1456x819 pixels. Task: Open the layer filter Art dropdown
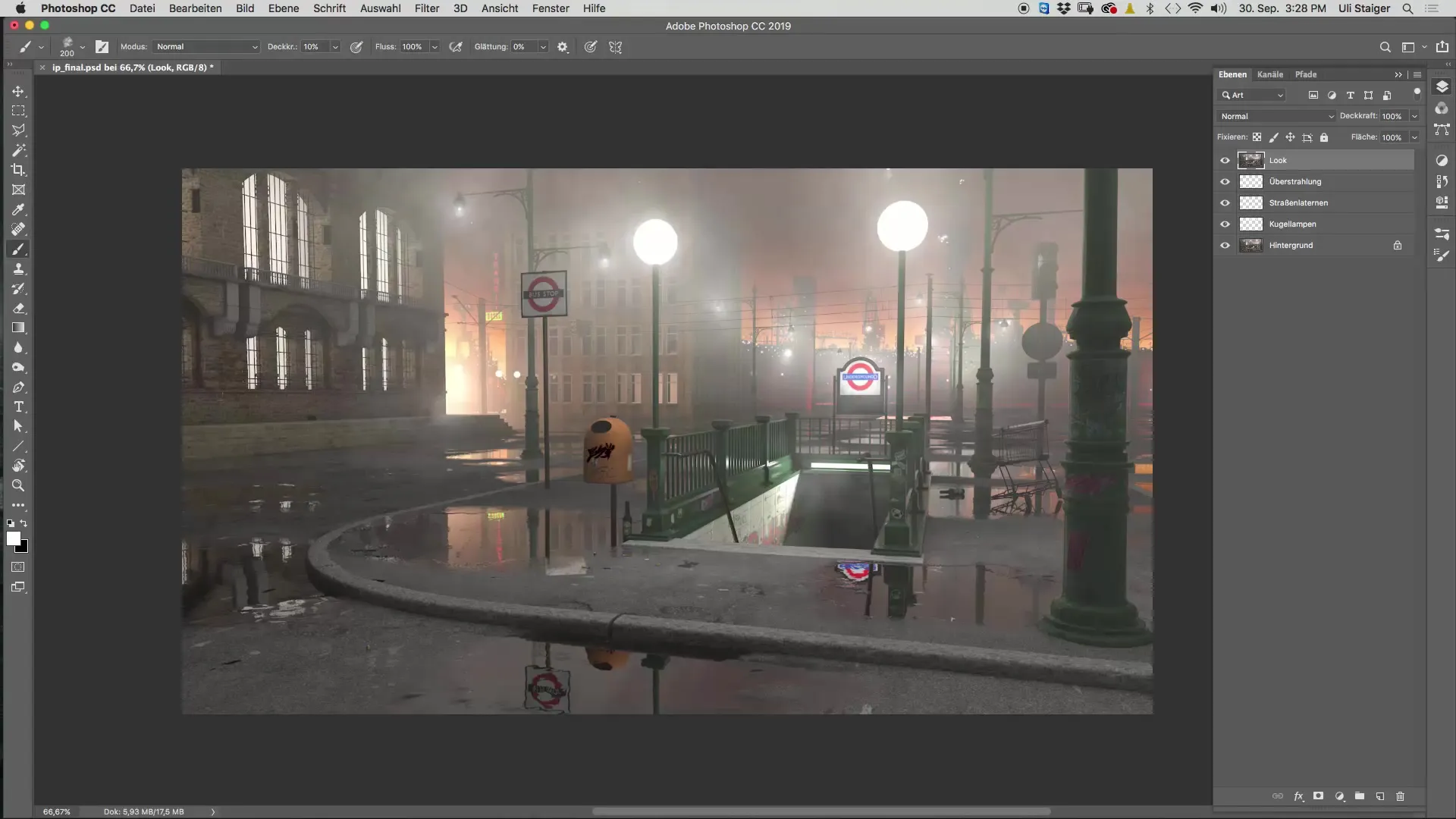(x=1252, y=95)
